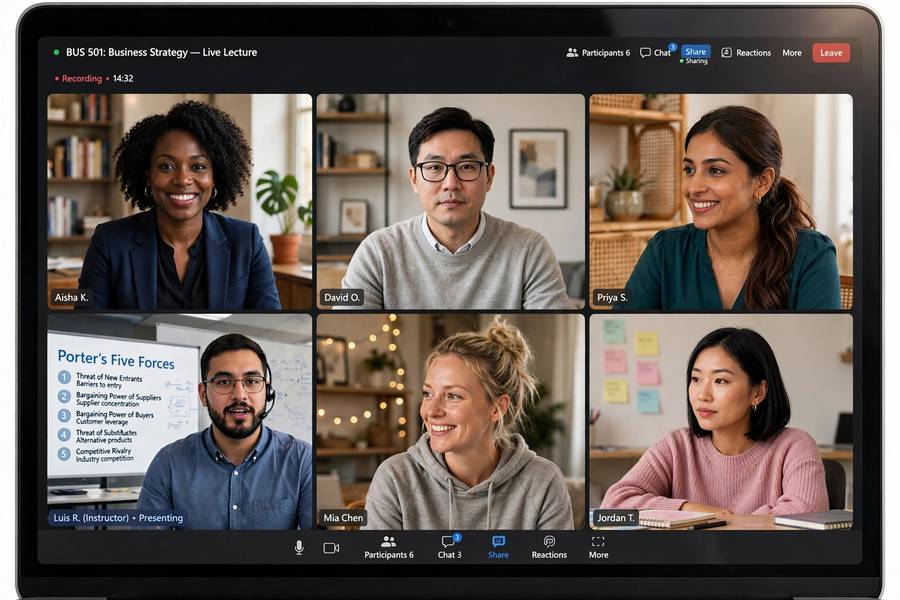Click the Mia Chen name label

[x=343, y=518]
